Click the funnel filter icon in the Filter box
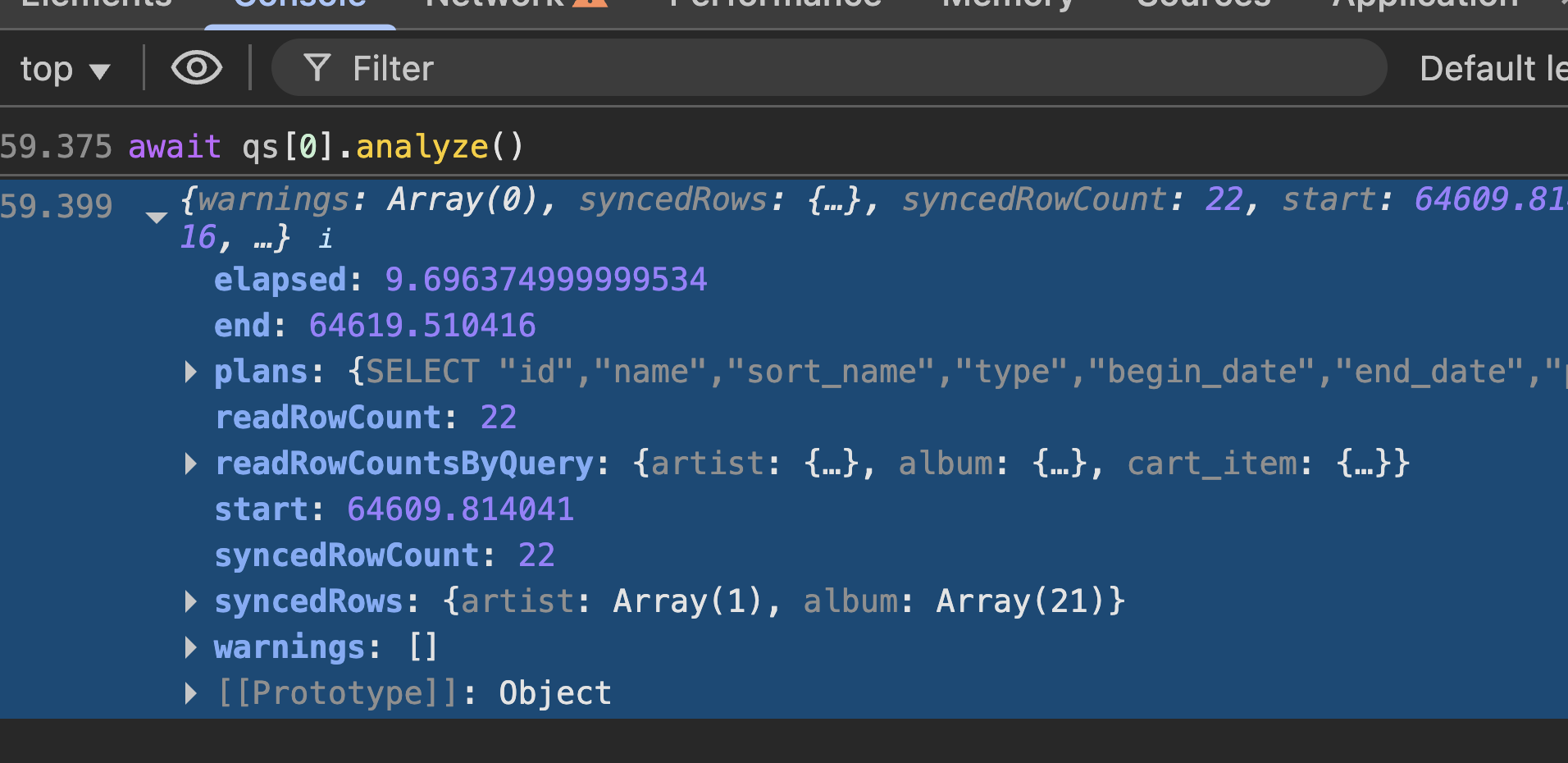This screenshot has height=763, width=1568. click(318, 68)
